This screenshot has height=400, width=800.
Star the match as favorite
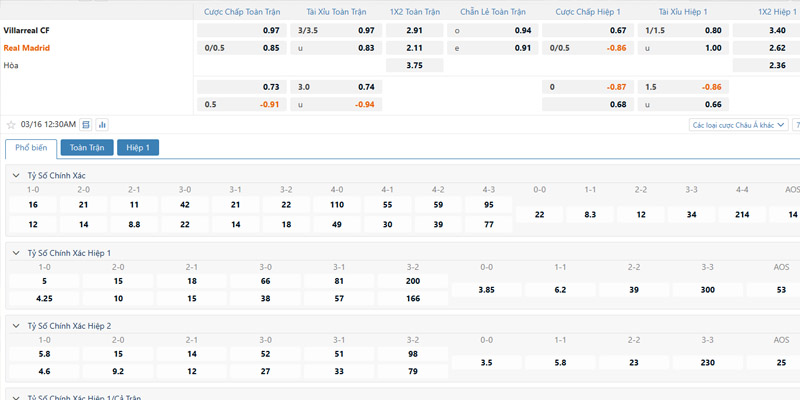11,125
